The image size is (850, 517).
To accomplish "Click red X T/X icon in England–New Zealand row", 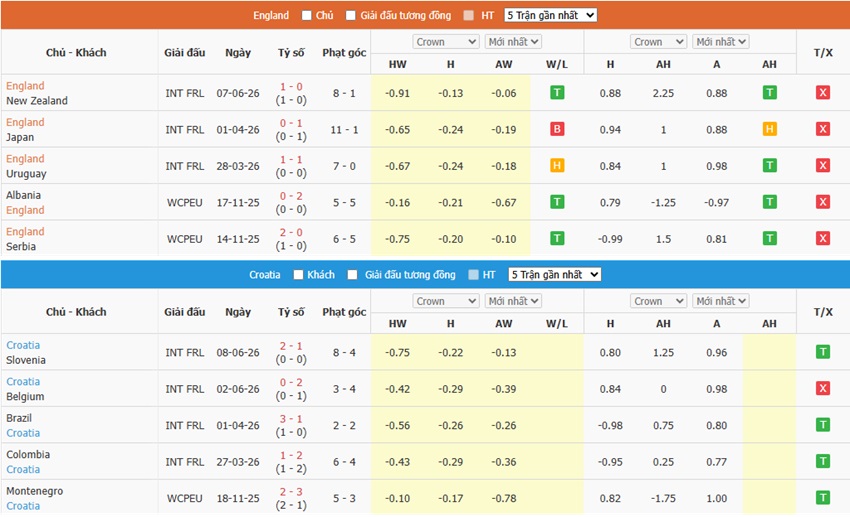I will point(823,93).
